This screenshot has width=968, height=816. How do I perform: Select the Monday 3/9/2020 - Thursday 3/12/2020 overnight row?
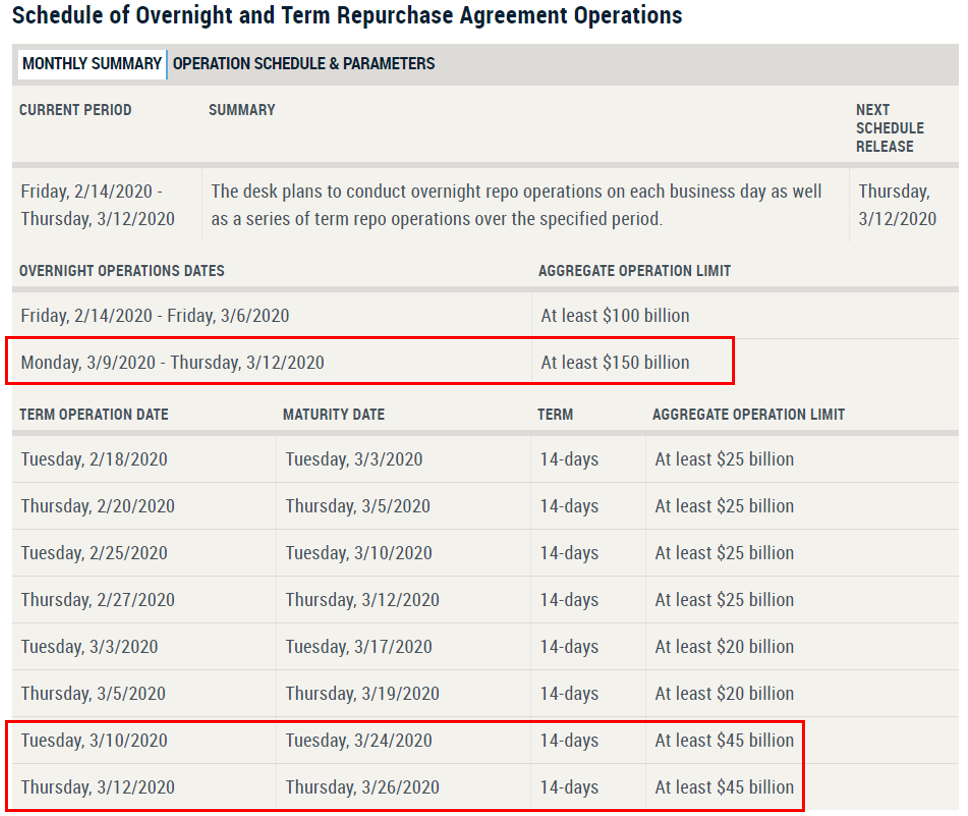pos(172,362)
